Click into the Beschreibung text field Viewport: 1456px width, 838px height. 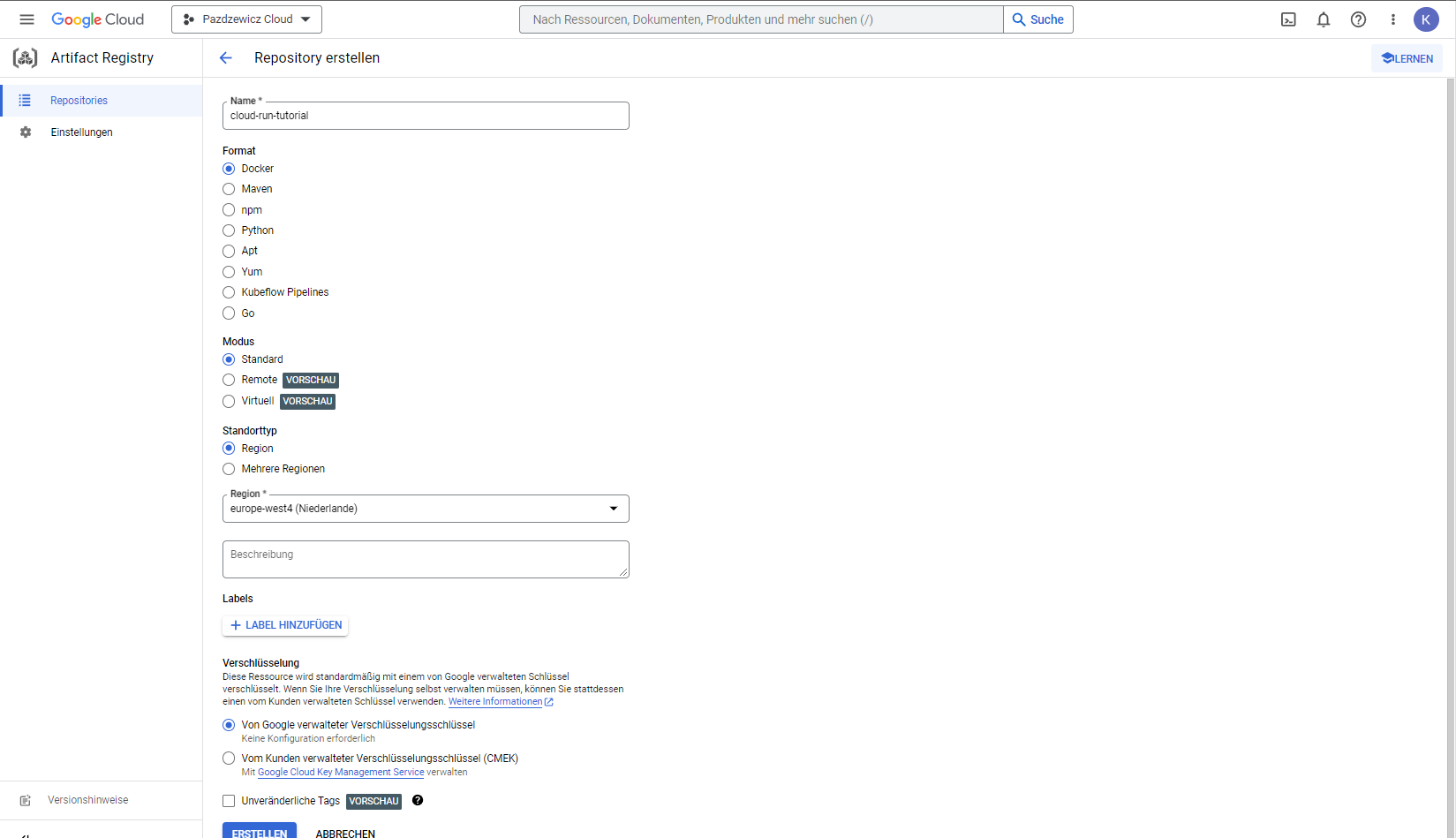pos(426,559)
